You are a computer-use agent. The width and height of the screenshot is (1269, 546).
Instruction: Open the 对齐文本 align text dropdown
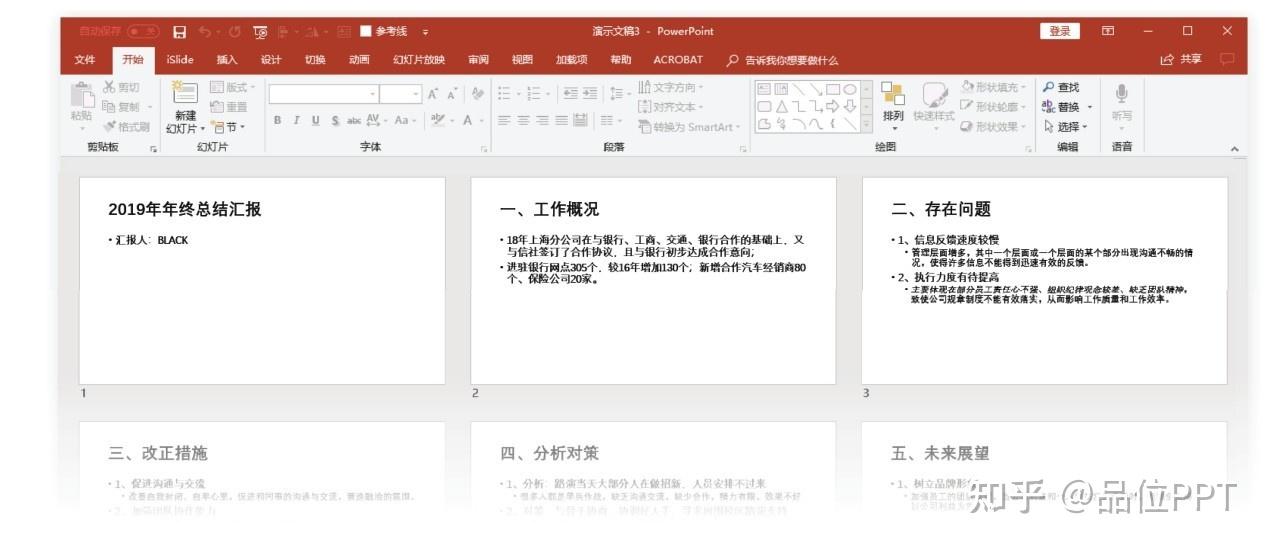(x=671, y=107)
